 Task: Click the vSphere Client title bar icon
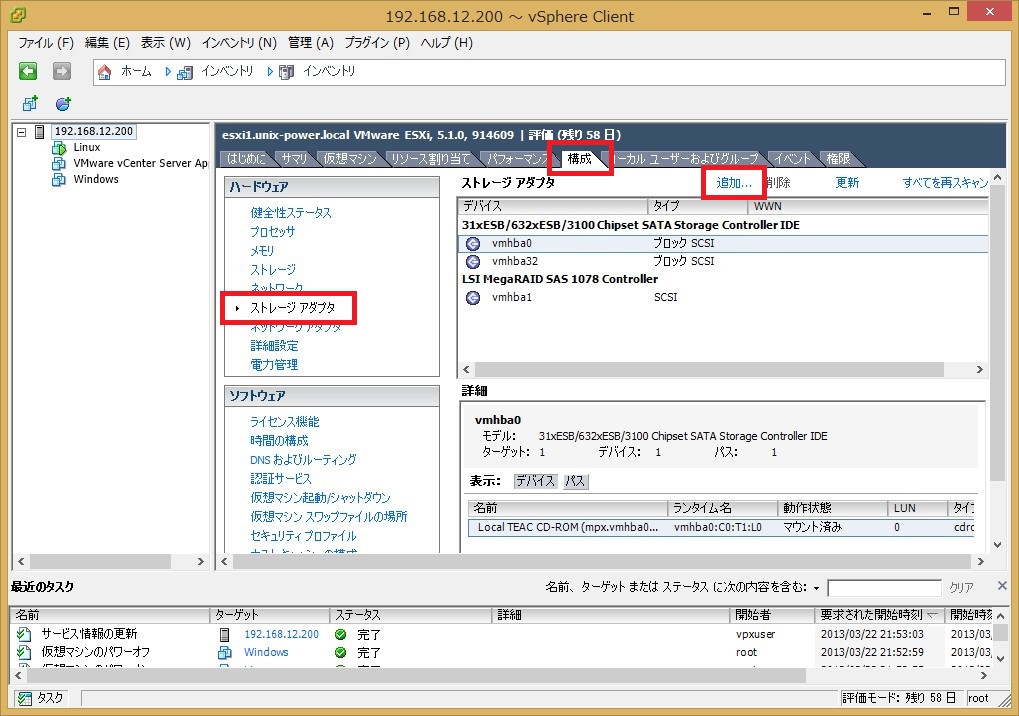(18, 15)
